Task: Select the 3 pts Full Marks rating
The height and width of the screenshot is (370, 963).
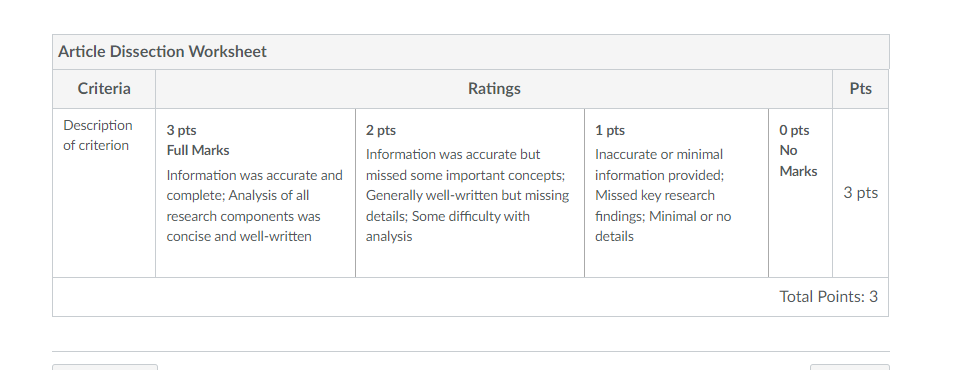Action: (255, 193)
